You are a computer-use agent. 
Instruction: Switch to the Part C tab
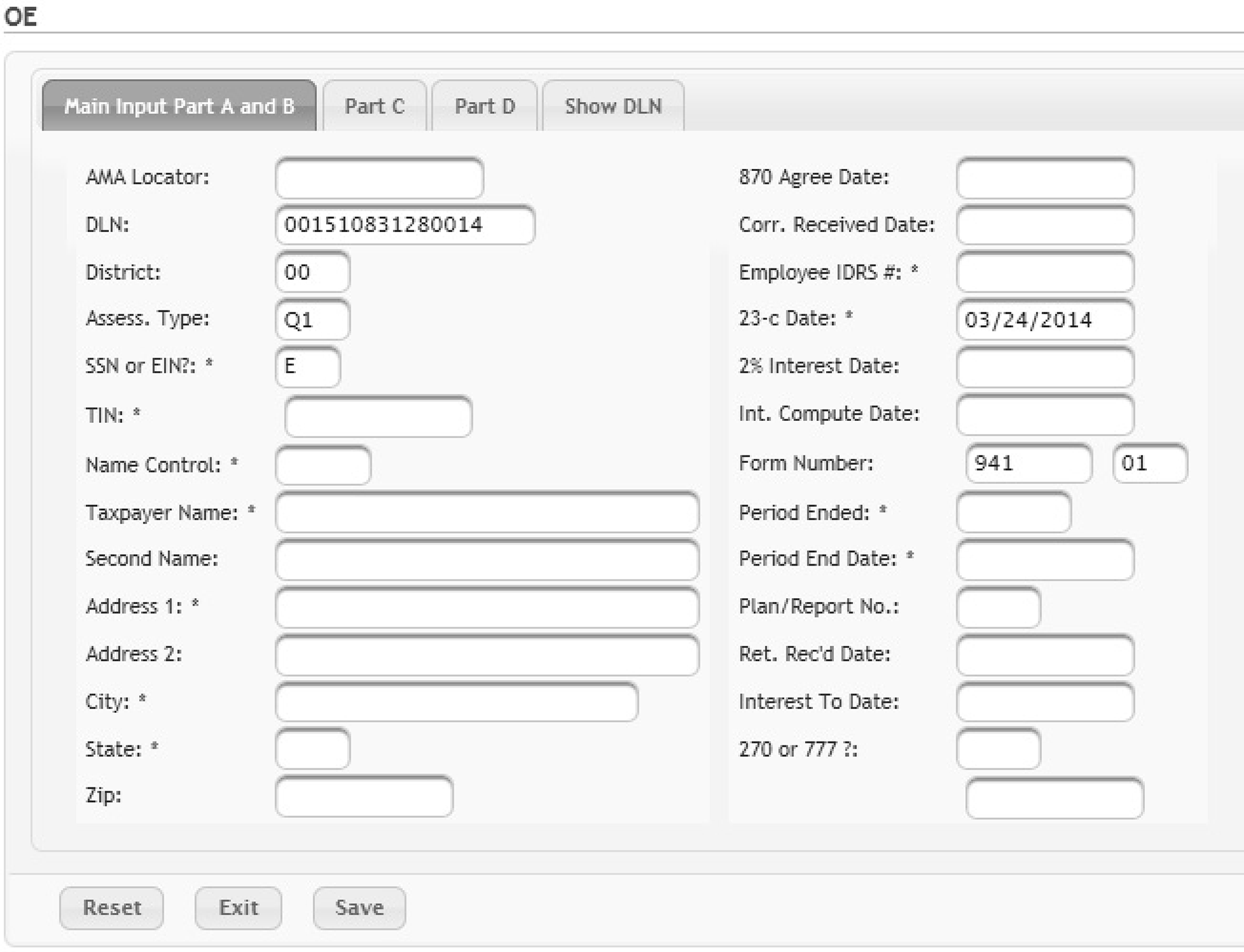(x=374, y=106)
